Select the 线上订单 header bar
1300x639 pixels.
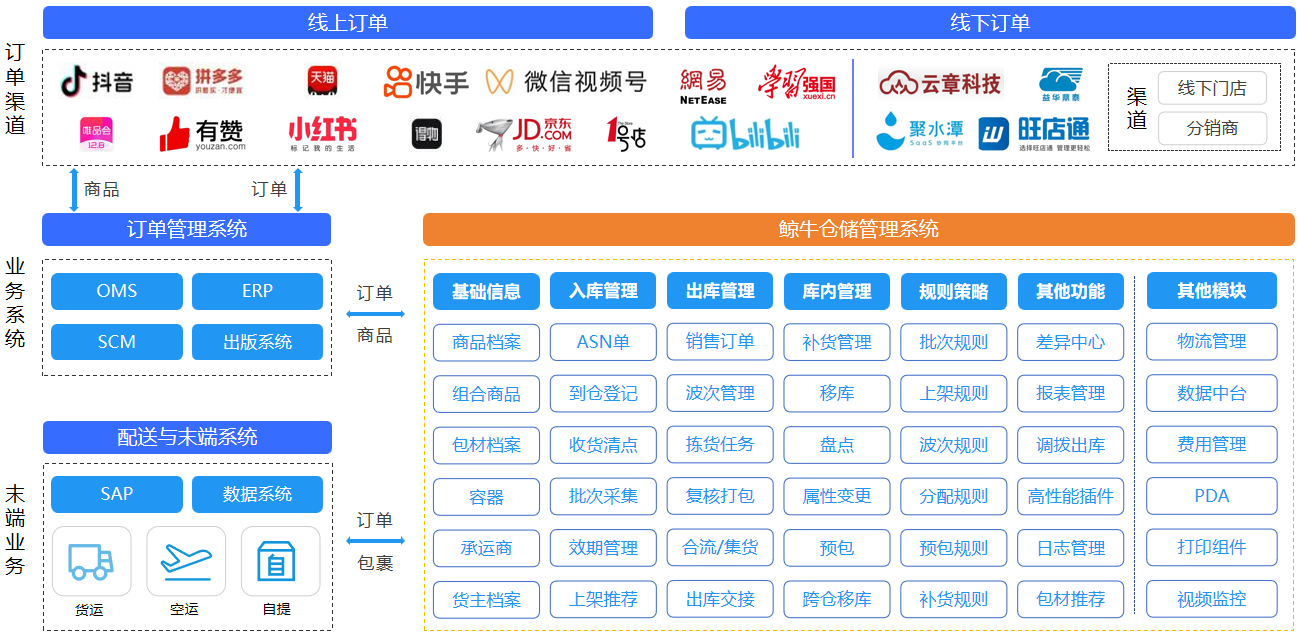click(347, 22)
